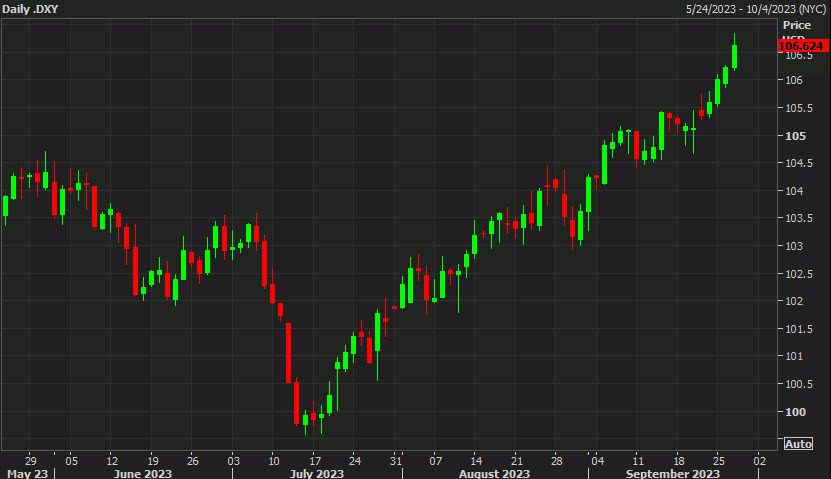Click the Price axis header label
This screenshot has height=479, width=831.
point(797,25)
